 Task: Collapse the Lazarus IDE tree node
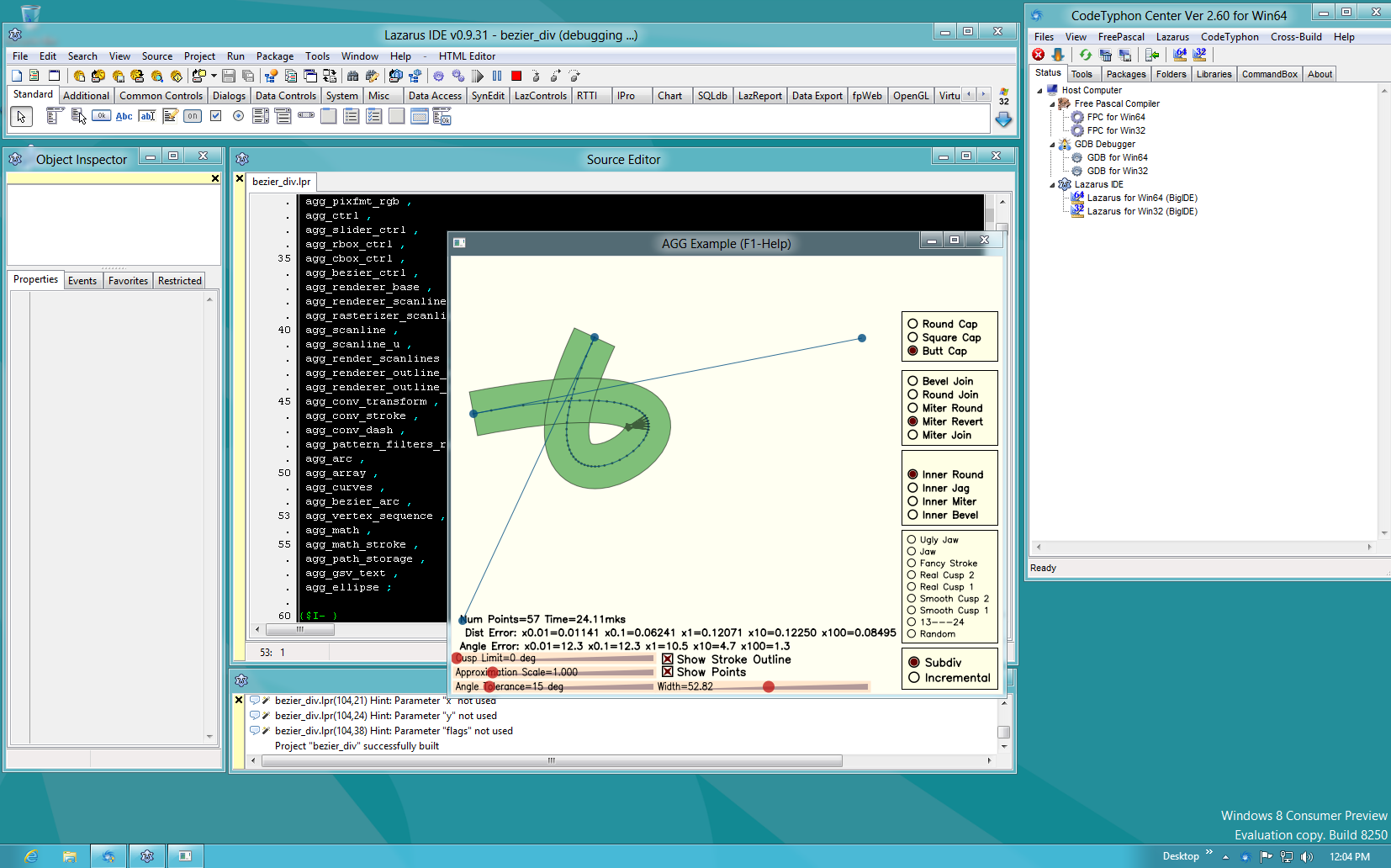(x=1052, y=185)
